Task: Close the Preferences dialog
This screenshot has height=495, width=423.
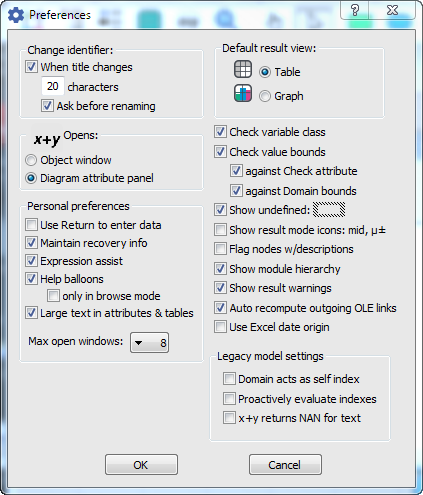Action: [x=392, y=10]
